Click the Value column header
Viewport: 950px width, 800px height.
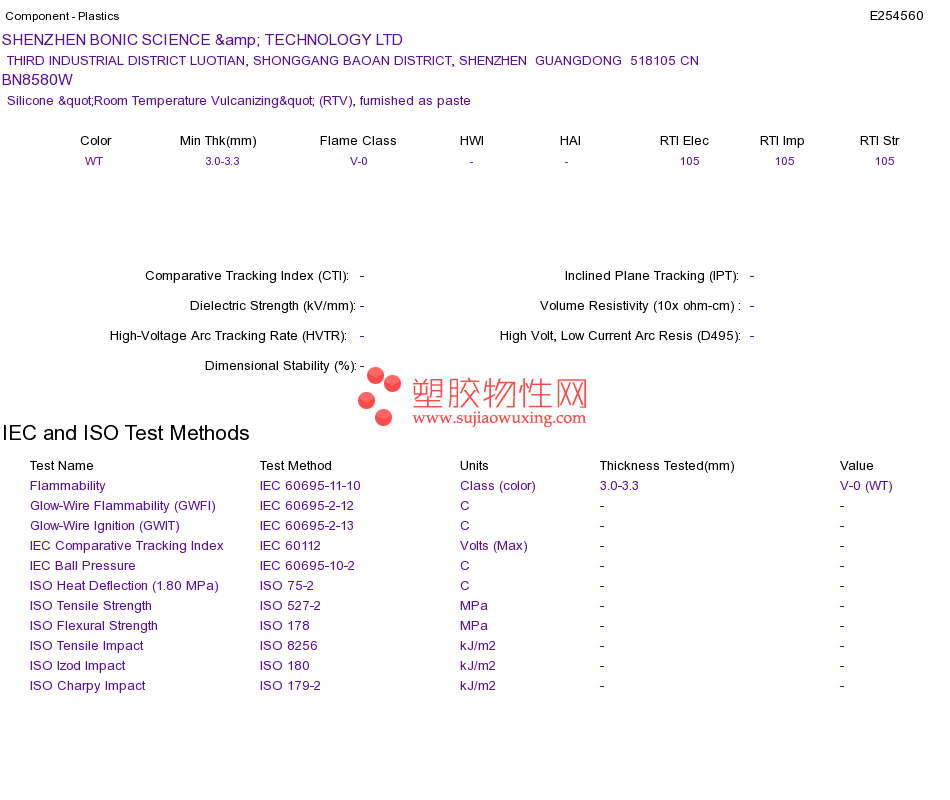(x=857, y=465)
